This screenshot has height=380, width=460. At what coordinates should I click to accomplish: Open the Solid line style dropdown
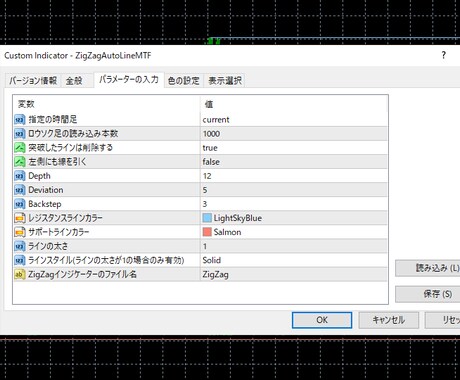293,260
